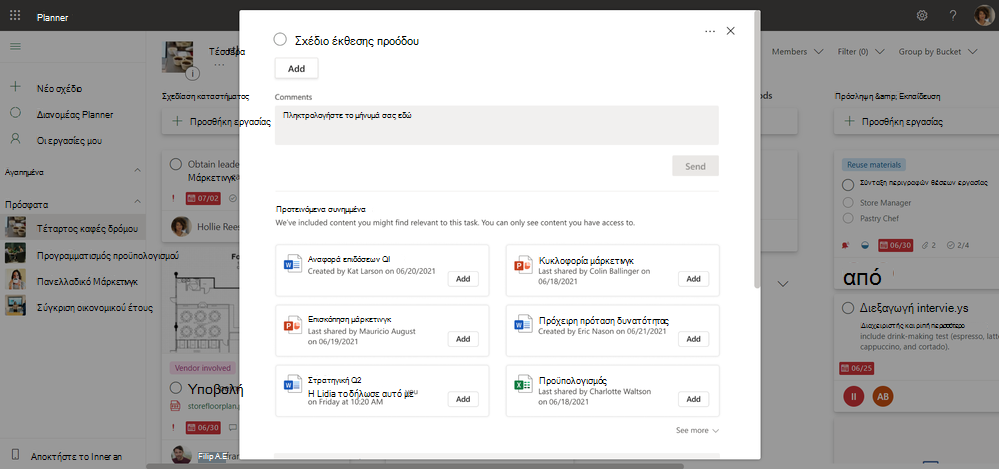Click the AB assignee avatar
Screen dimensions: 999x469
pos(882,396)
